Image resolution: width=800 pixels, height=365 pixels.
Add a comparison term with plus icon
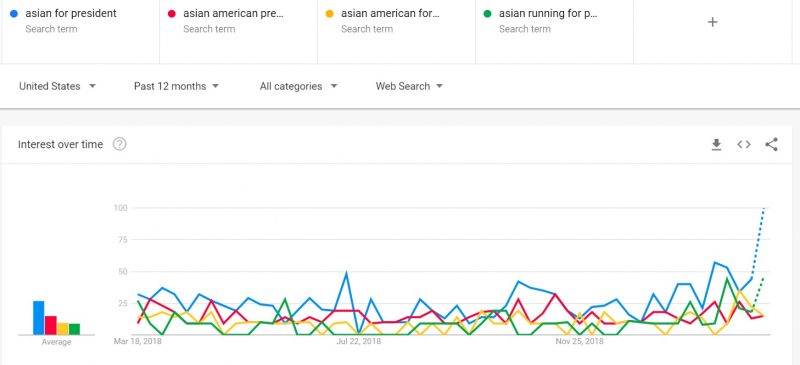[713, 22]
